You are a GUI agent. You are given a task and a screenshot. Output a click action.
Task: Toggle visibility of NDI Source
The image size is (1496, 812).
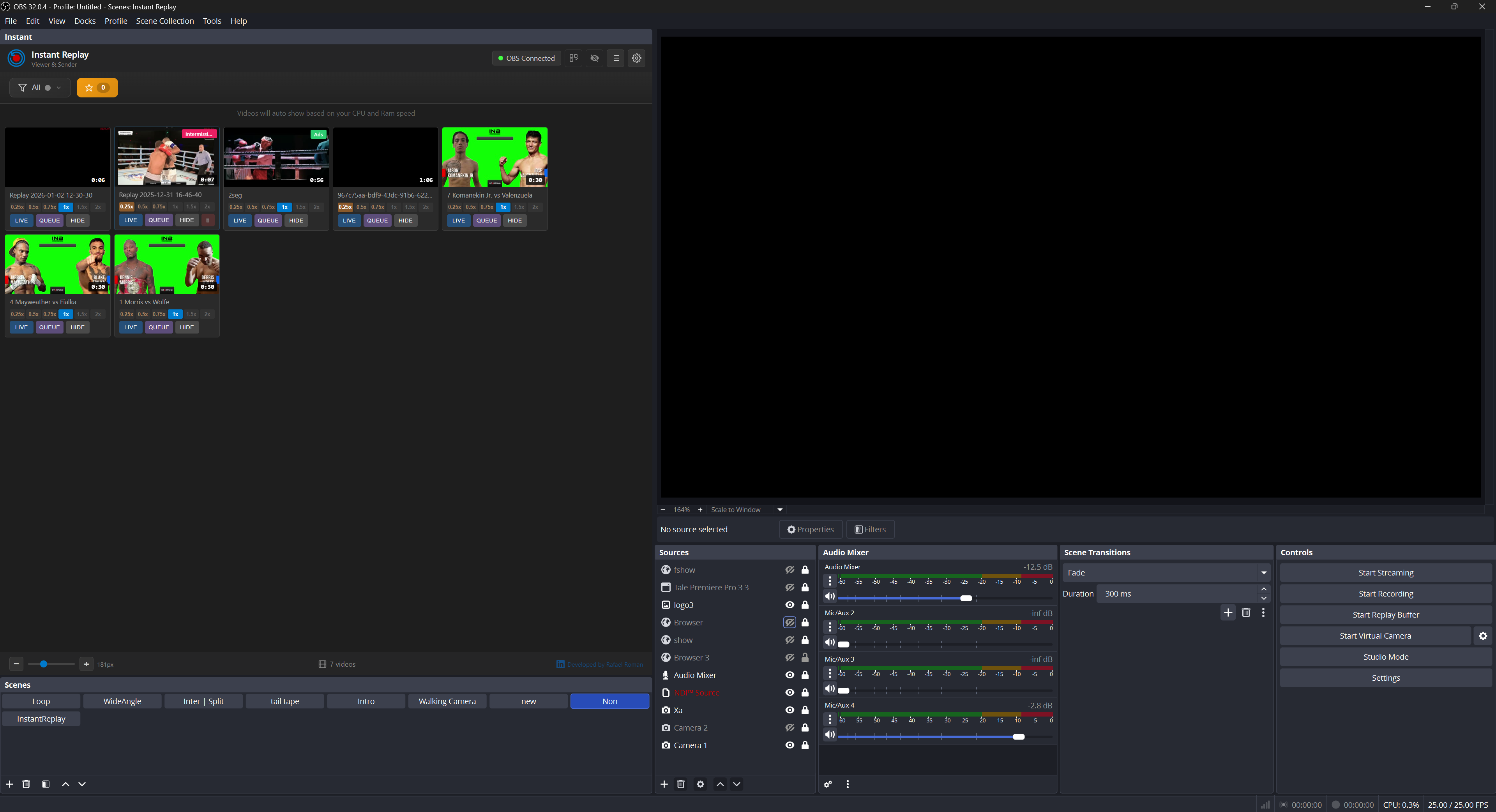click(790, 693)
